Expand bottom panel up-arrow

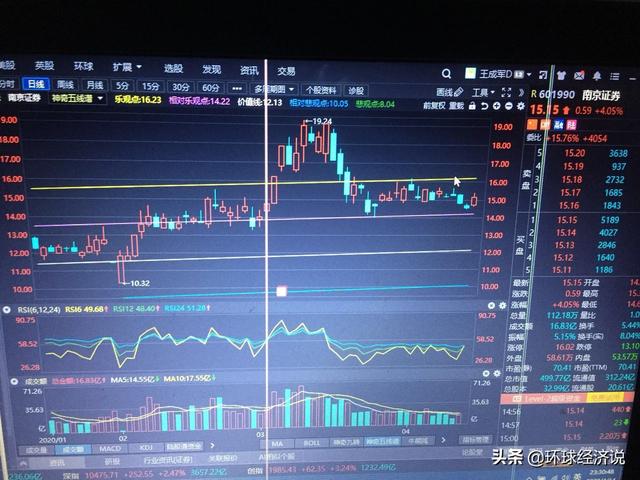click(x=23, y=464)
